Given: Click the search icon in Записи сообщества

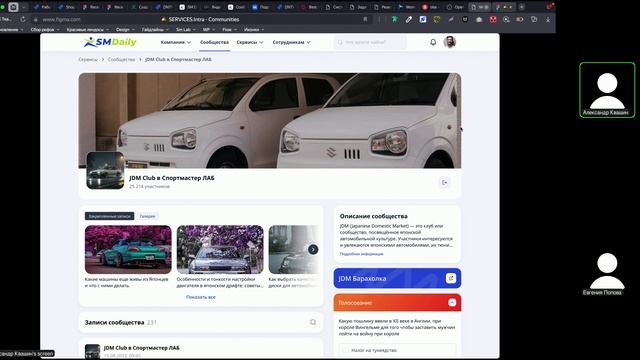Looking at the screenshot, I should pyautogui.click(x=313, y=322).
